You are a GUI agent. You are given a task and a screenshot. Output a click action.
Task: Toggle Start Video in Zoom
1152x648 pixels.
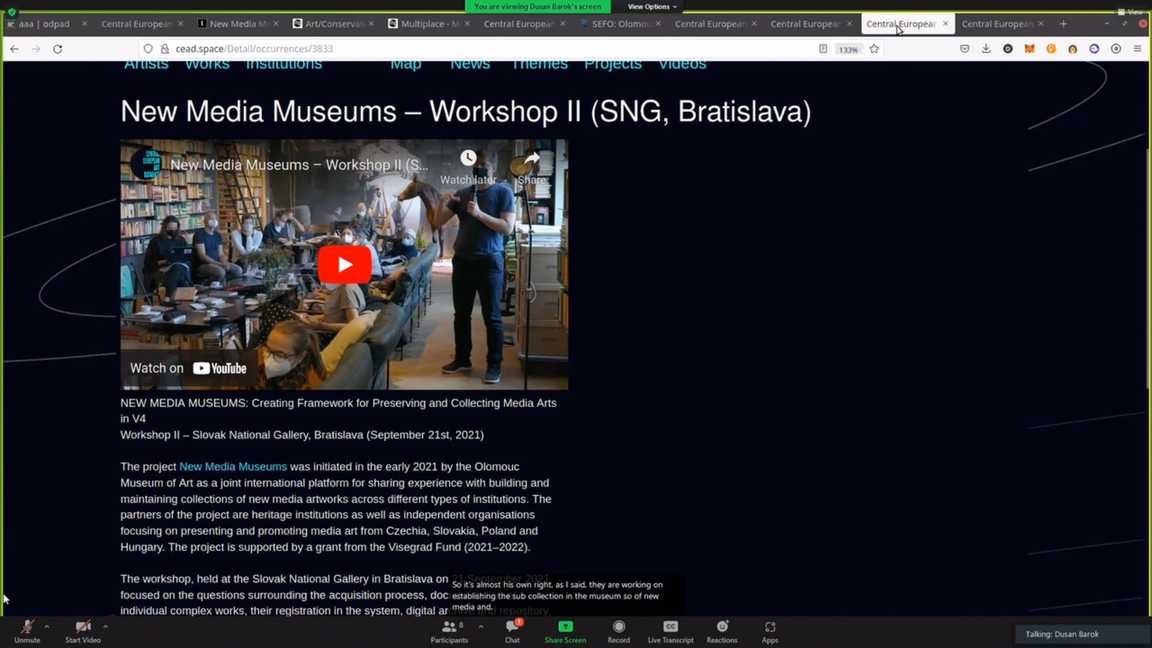click(x=83, y=630)
